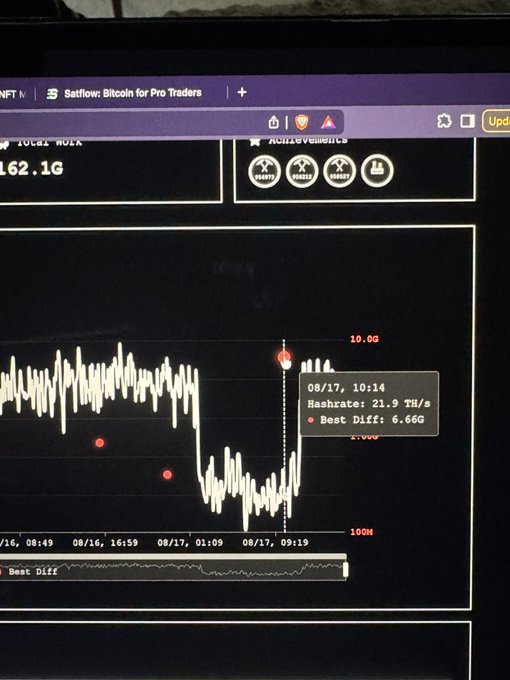The image size is (510, 680).
Task: Open Brave Rewards triangle icon
Action: click(x=328, y=123)
